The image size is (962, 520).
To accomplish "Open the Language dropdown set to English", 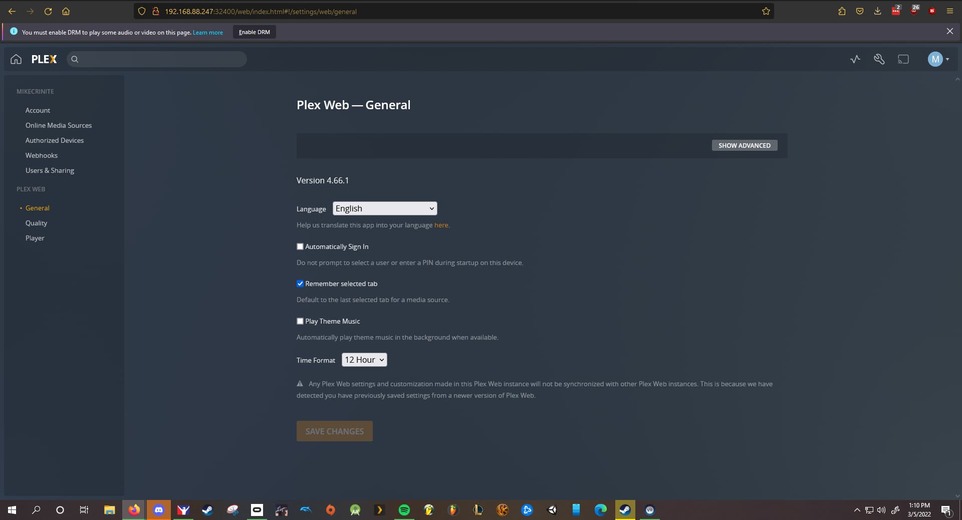I will click(385, 208).
